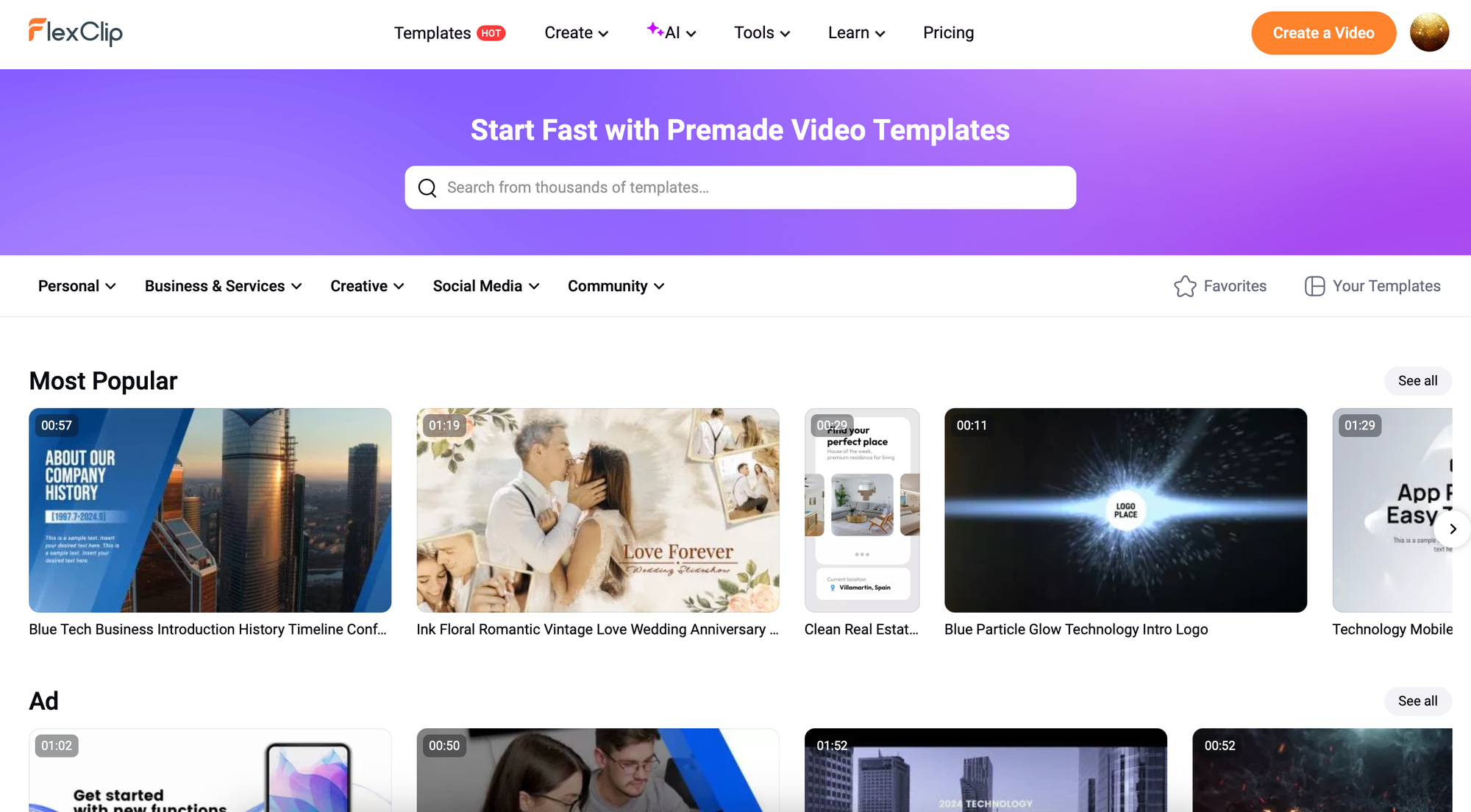The image size is (1471, 812).
Task: Open the Love Forever wedding template thumbnail
Action: tap(598, 510)
